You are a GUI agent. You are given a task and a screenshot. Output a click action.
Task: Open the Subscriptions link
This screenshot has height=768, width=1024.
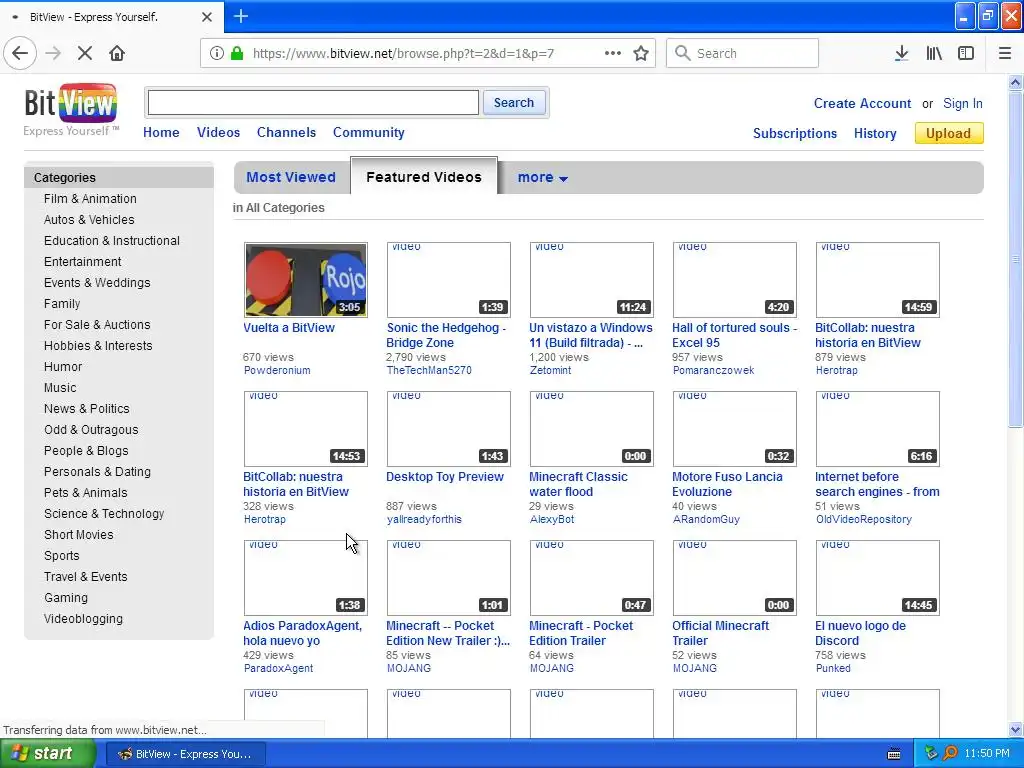click(795, 133)
